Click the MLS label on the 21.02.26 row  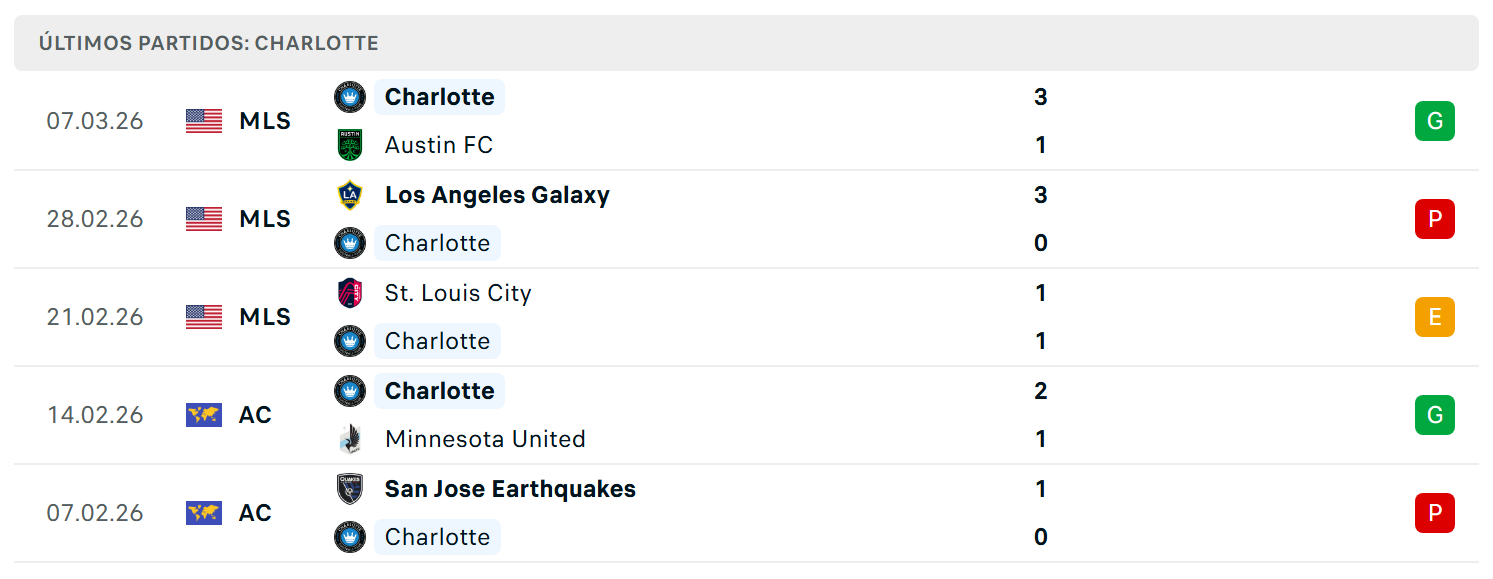click(265, 317)
